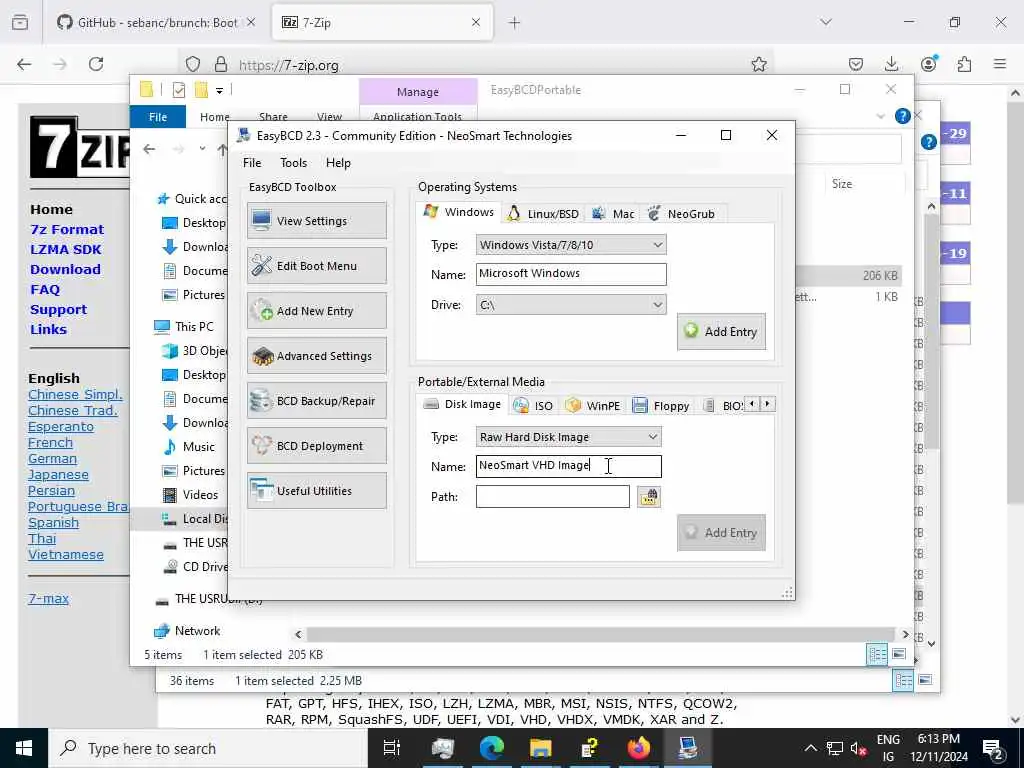The height and width of the screenshot is (768, 1024).
Task: Open Edit Boot Menu section
Action: (x=317, y=266)
